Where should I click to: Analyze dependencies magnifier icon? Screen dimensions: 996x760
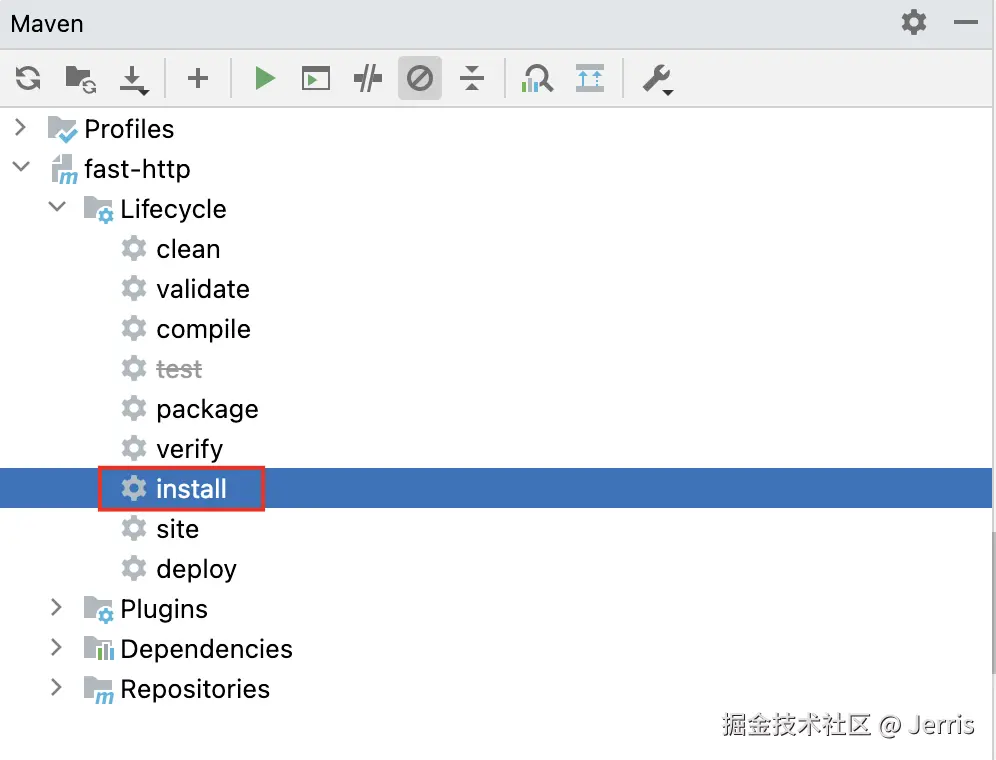tap(537, 79)
